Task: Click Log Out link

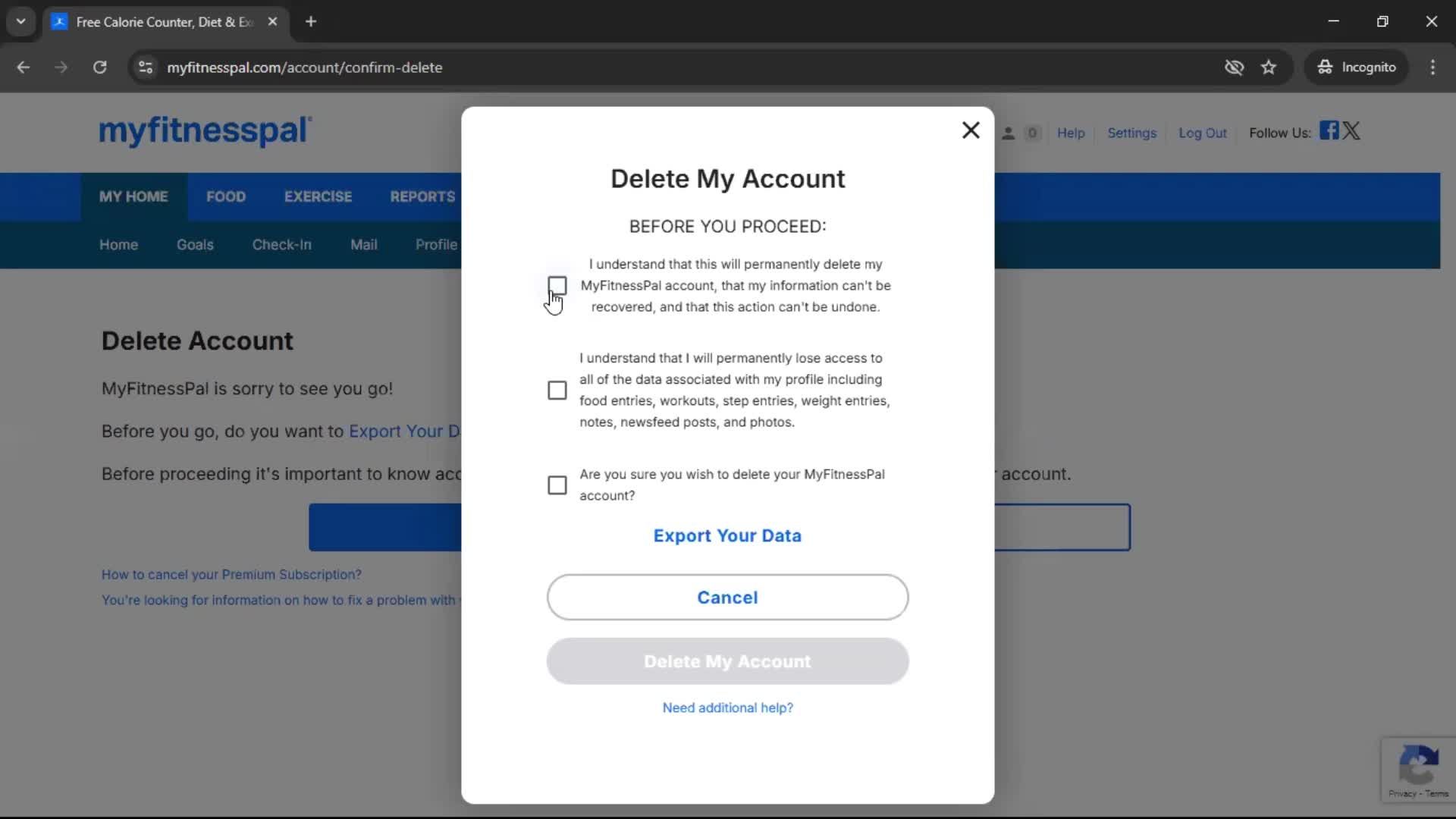Action: [x=1202, y=133]
